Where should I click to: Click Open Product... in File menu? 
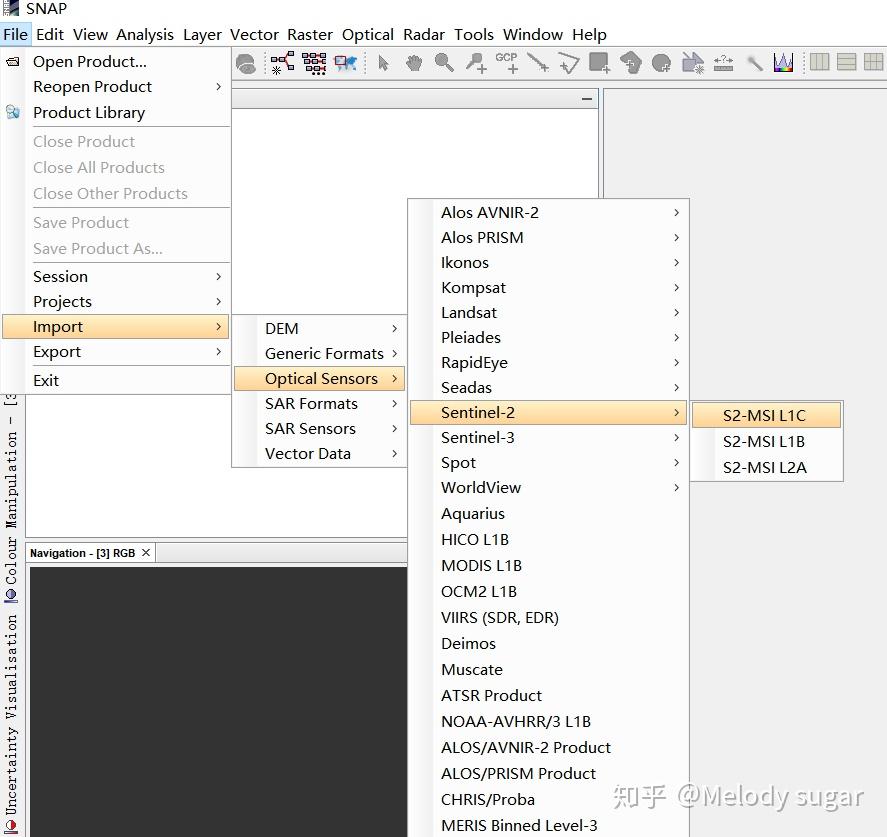[x=90, y=61]
